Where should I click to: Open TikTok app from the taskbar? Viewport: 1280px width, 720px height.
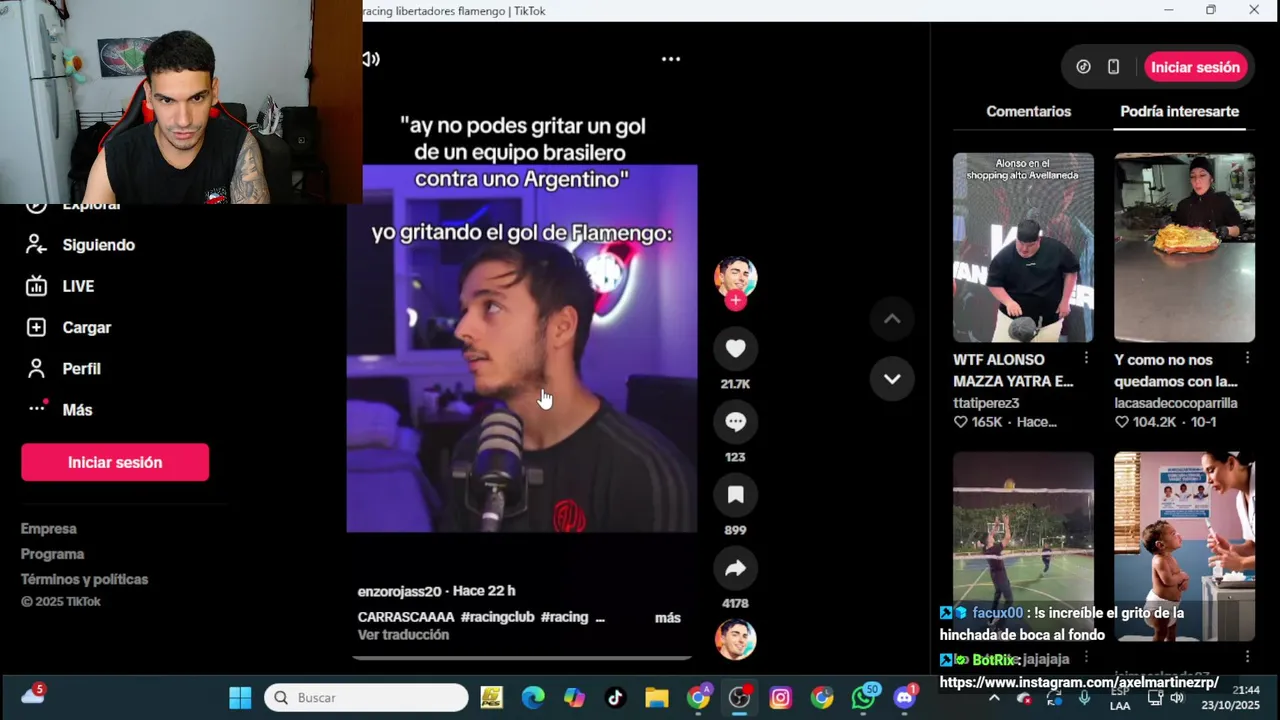(x=615, y=698)
